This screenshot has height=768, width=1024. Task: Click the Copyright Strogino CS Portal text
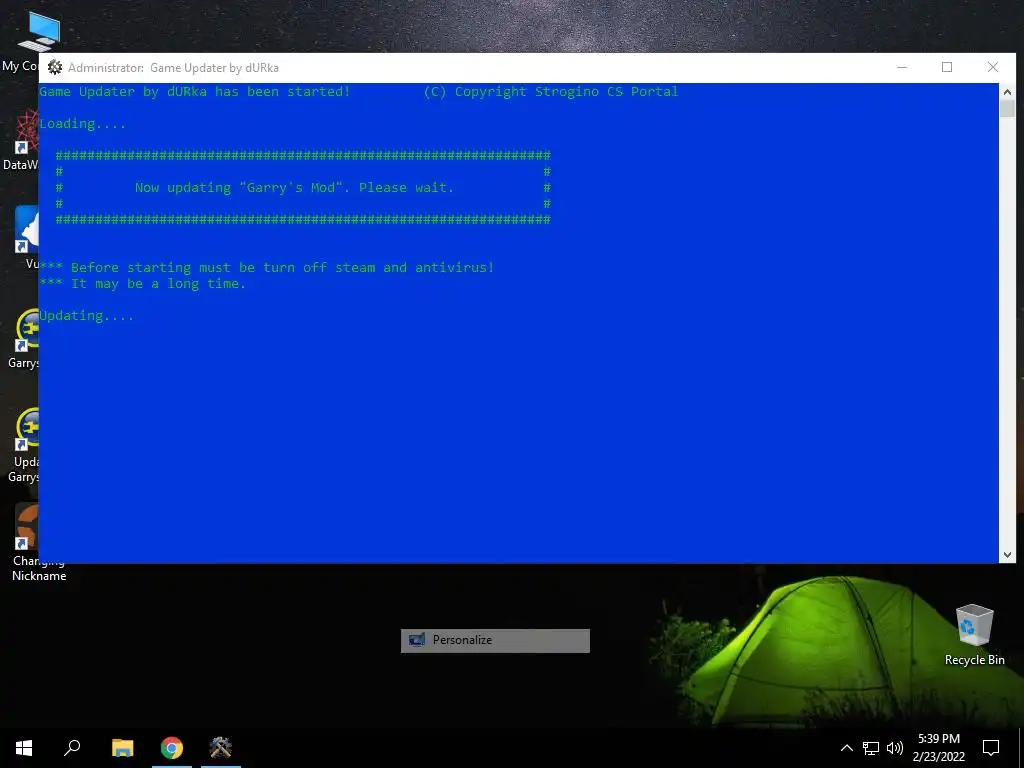click(551, 92)
